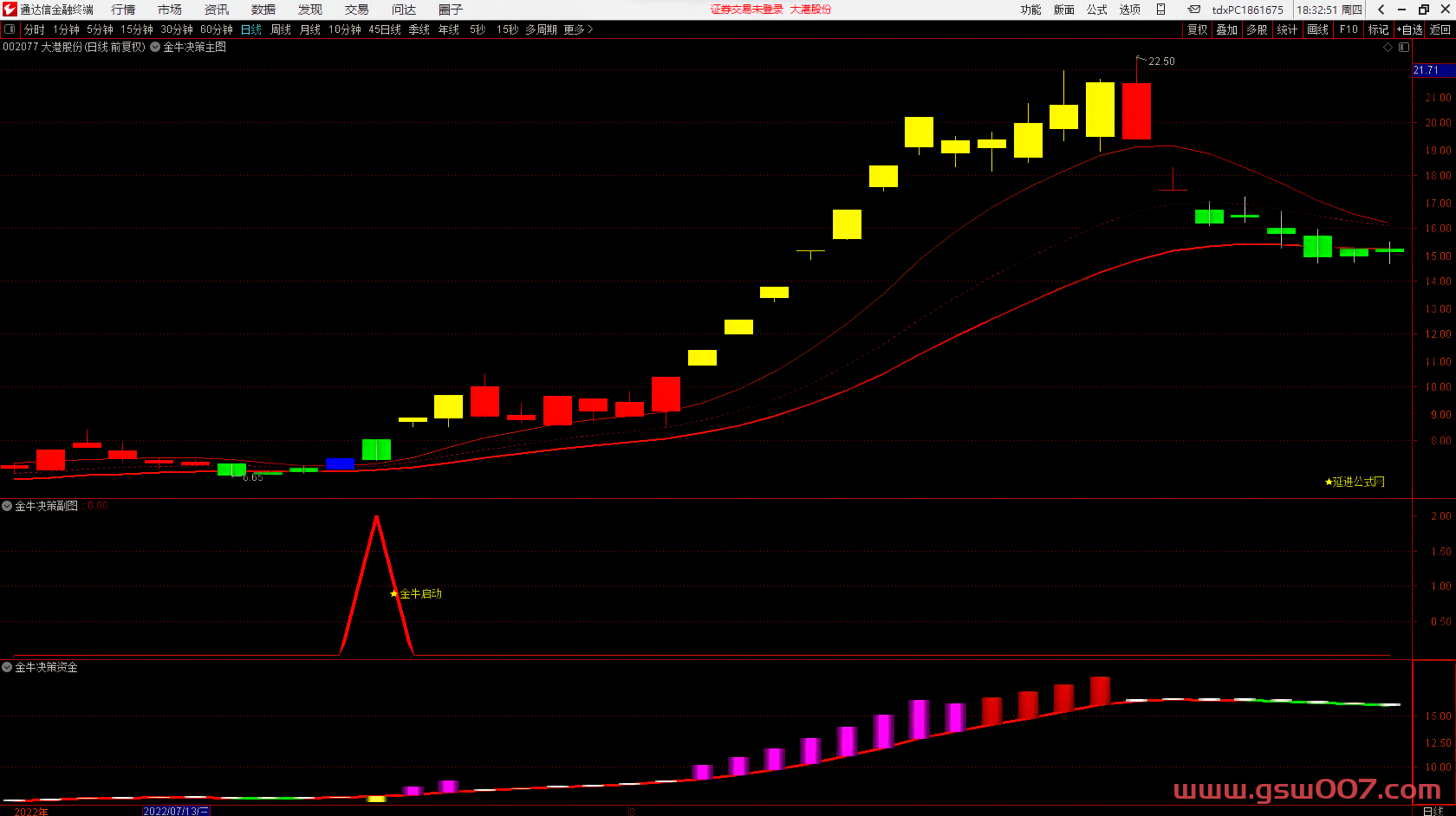Click the 叠加 overlay button
Viewport: 1456px width, 816px height.
click(x=1227, y=29)
